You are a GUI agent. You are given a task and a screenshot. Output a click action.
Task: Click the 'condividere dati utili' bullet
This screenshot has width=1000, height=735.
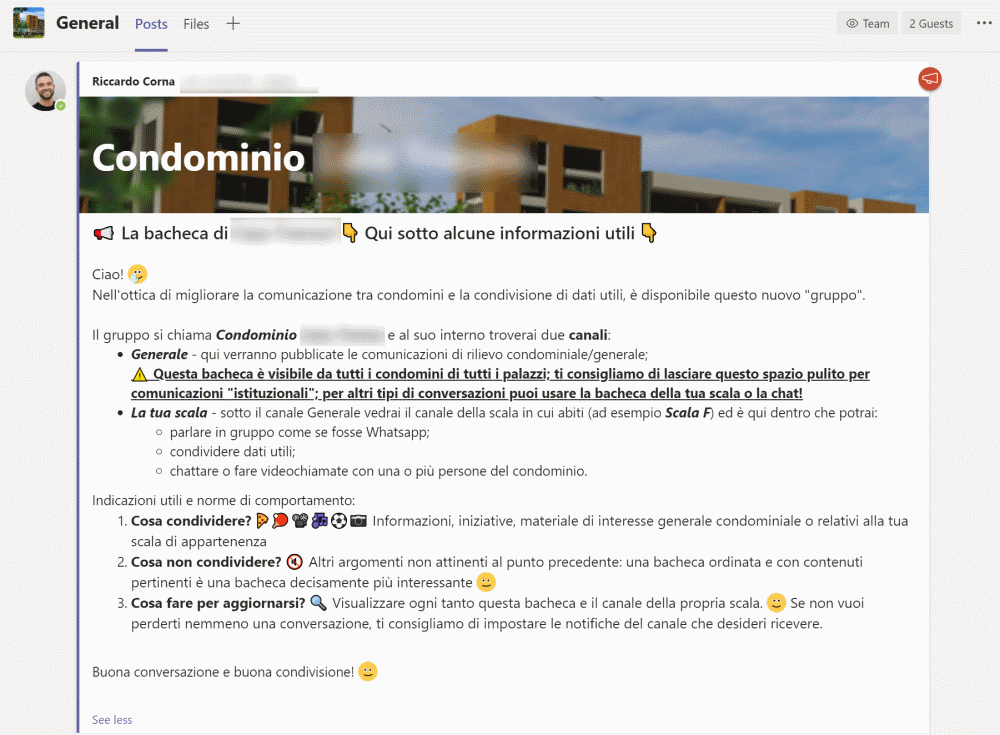click(x=232, y=452)
